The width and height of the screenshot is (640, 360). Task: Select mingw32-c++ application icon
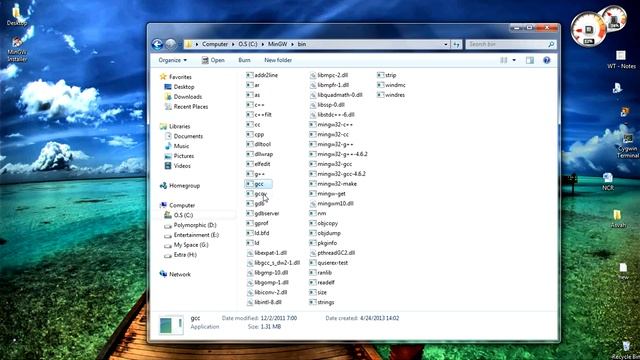tap(313, 124)
